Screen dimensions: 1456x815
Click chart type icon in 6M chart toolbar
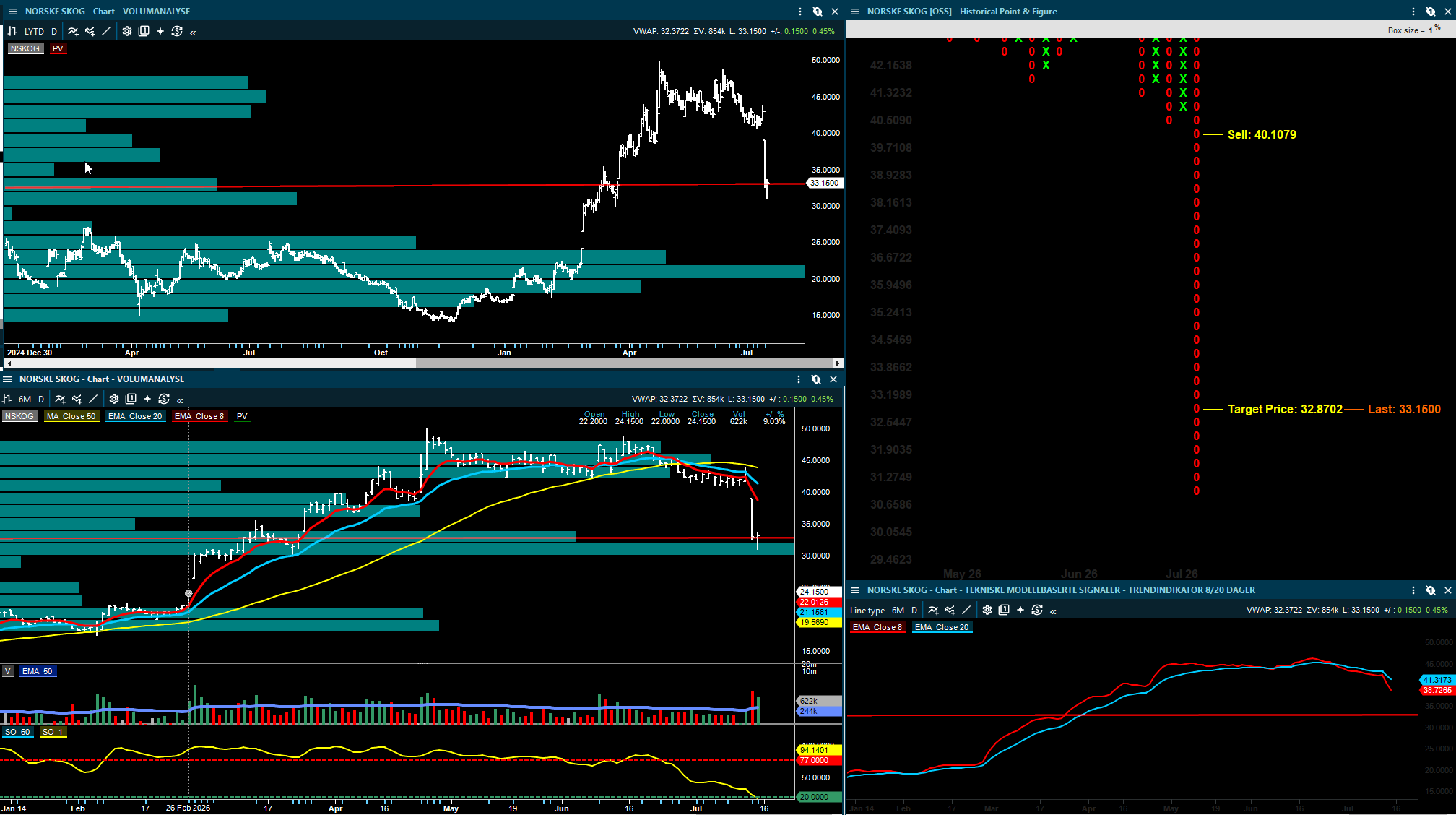(x=7, y=399)
